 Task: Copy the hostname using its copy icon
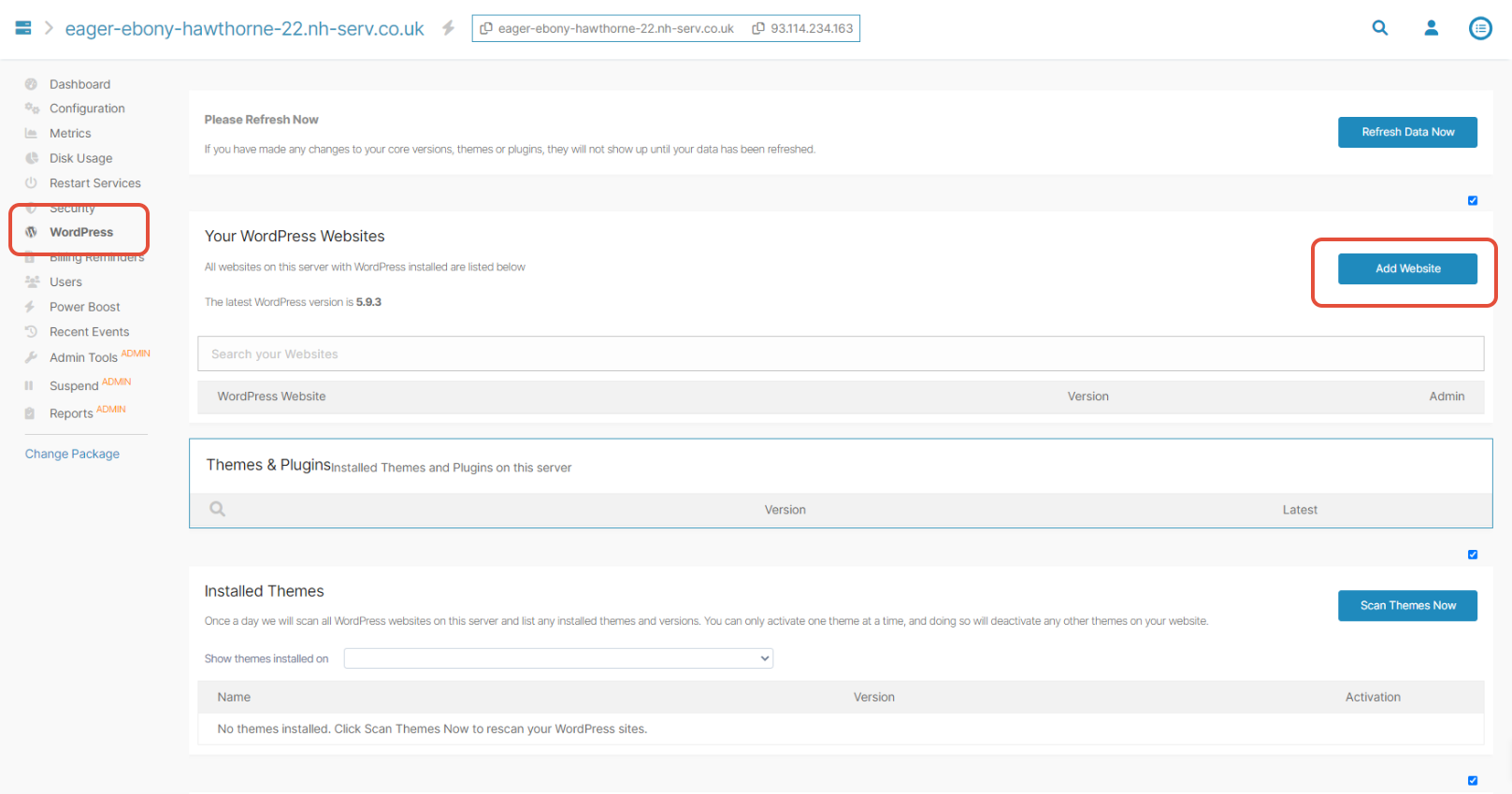pos(486,29)
